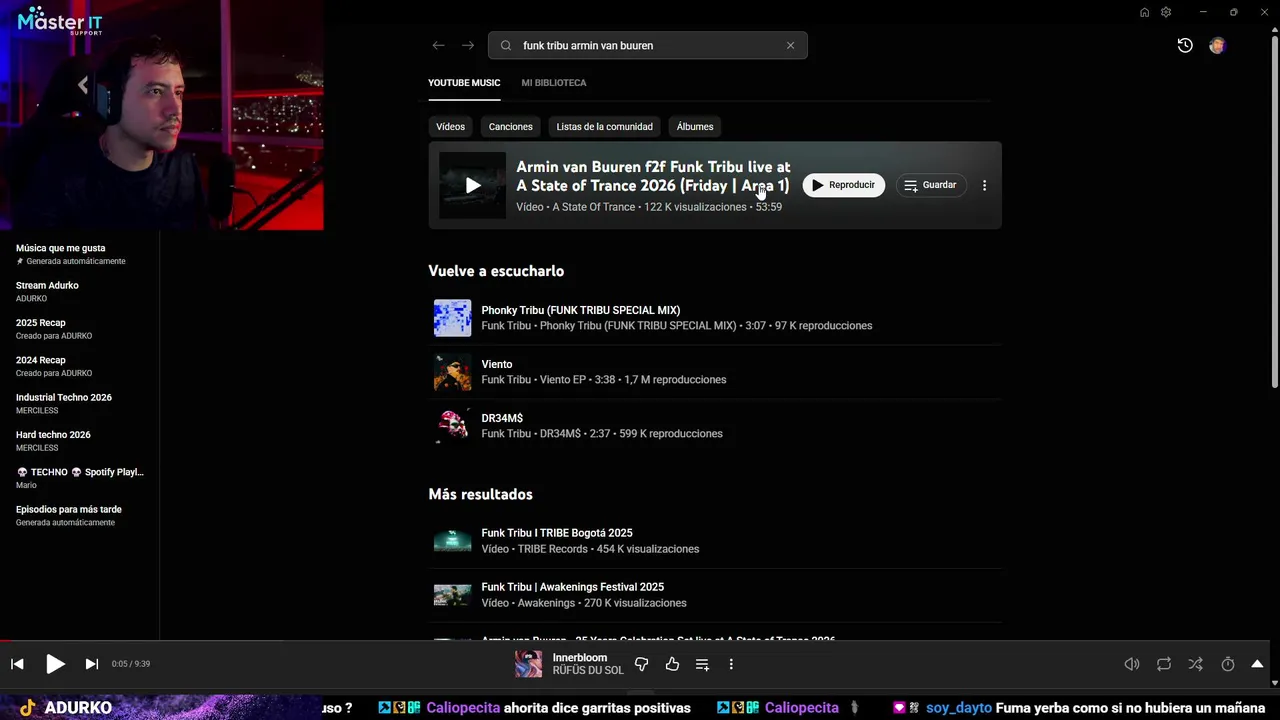Screen dimensions: 1280x720
Task: Open Viento song thumbnail
Action: (x=452, y=372)
